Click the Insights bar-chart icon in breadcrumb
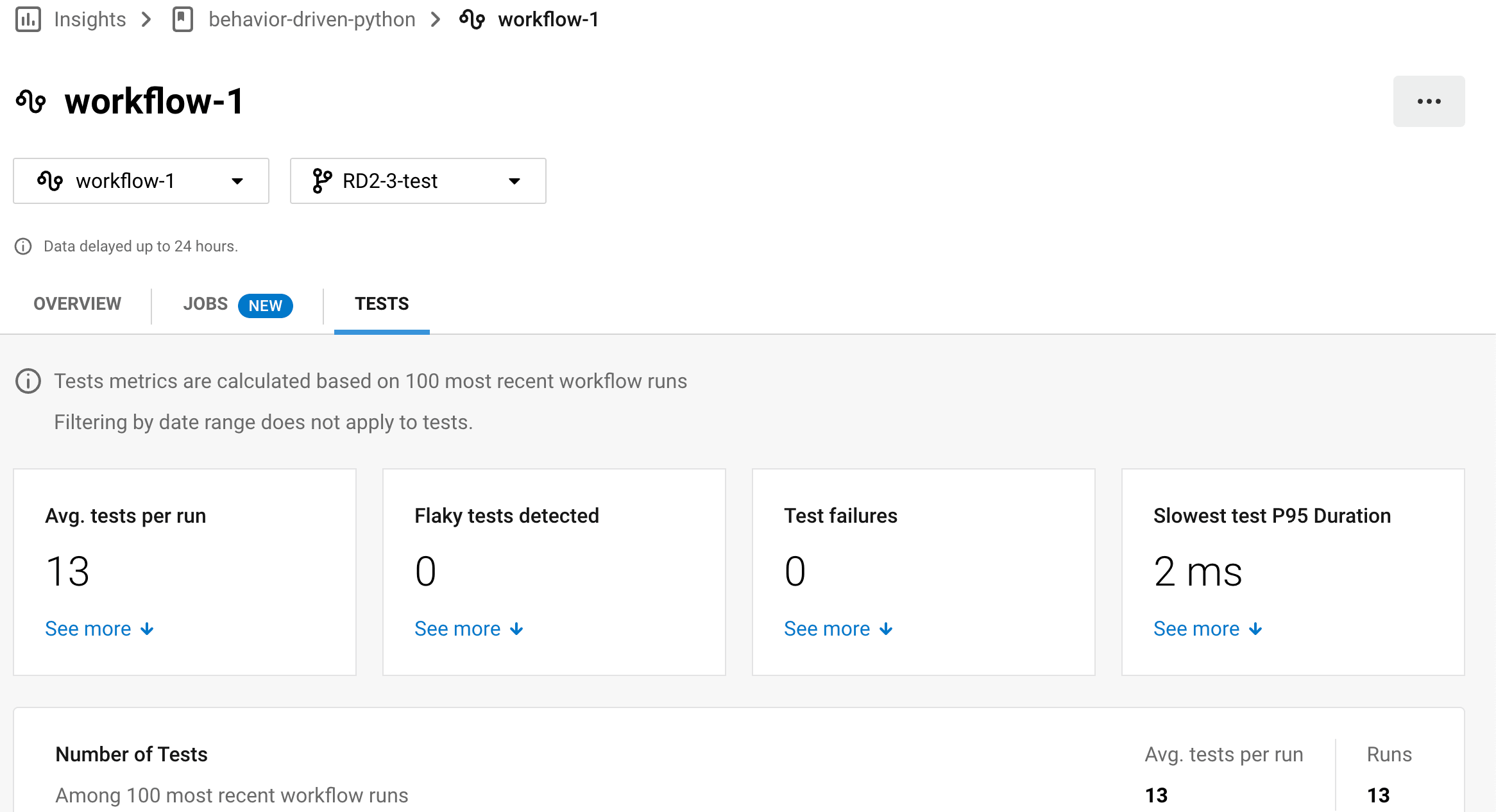The height and width of the screenshot is (812, 1496). [28, 19]
